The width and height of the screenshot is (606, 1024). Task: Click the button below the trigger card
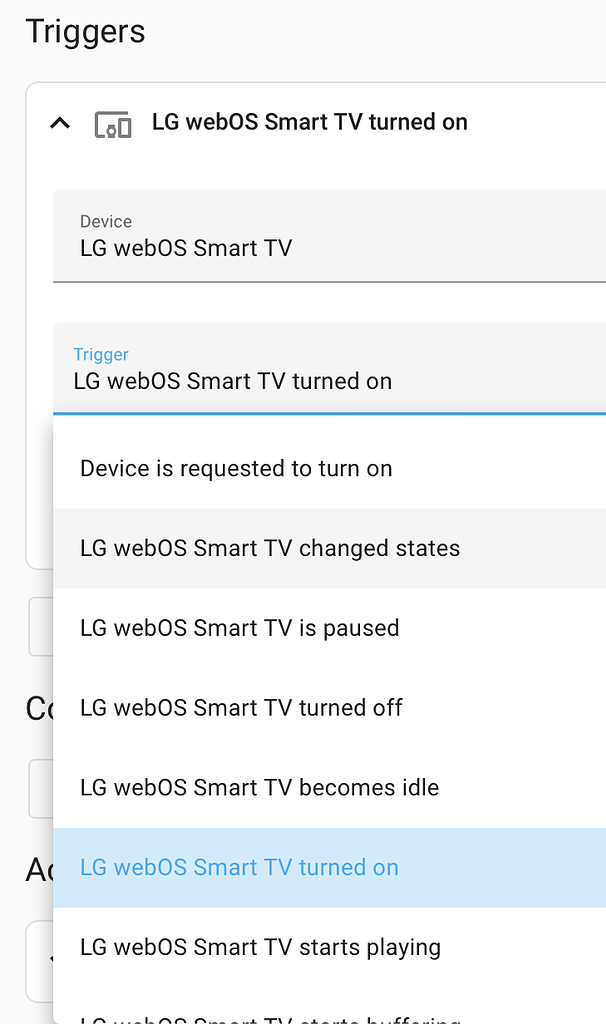pos(38,627)
